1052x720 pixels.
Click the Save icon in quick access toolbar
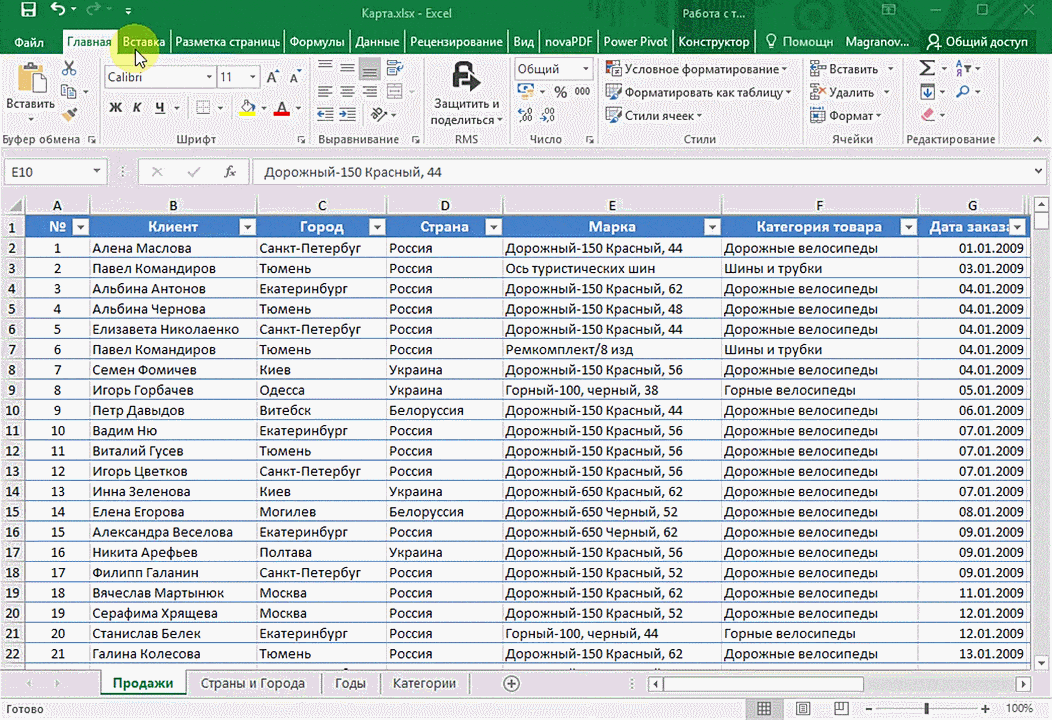(28, 11)
